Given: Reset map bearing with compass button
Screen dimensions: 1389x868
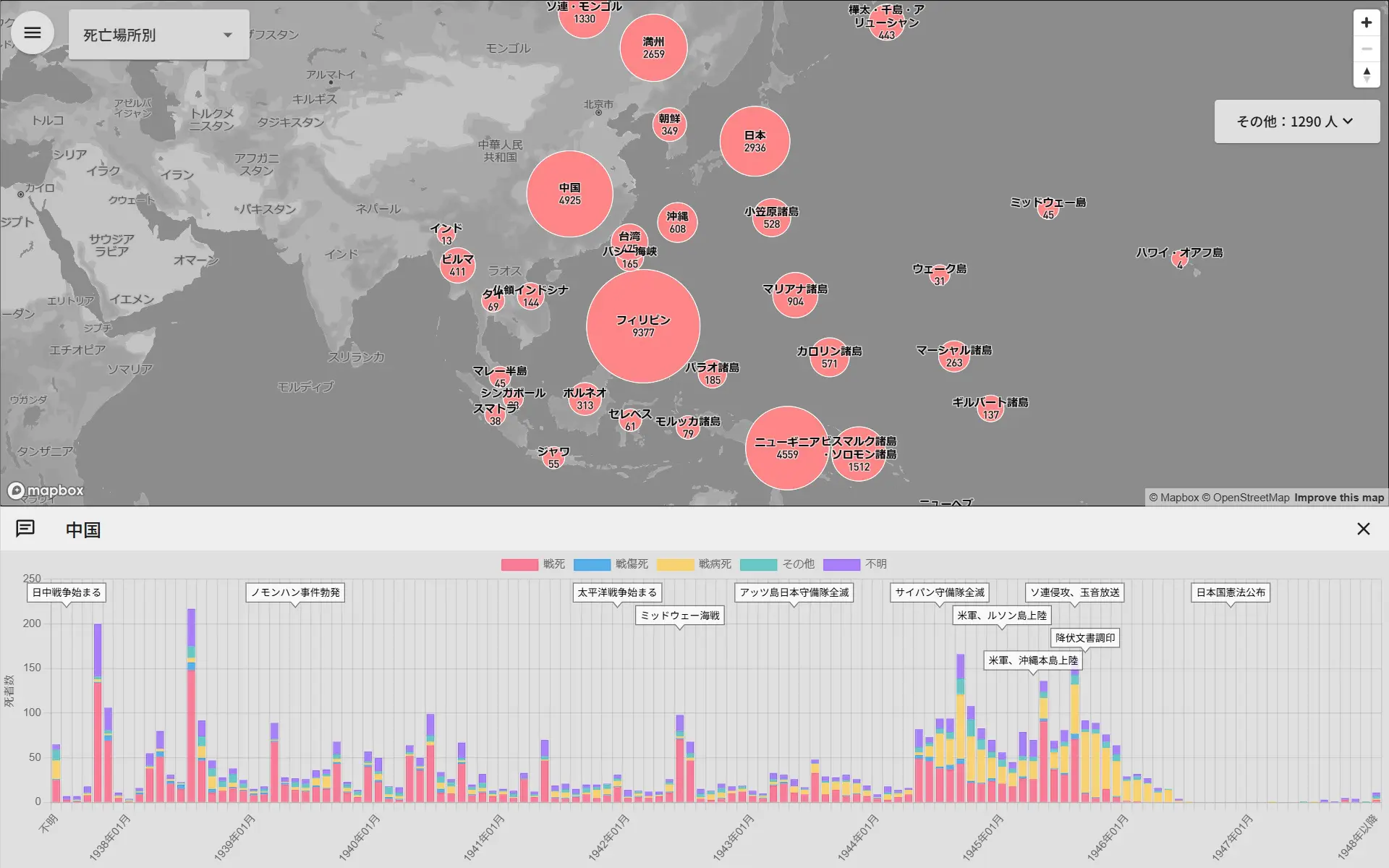Looking at the screenshot, I should pyautogui.click(x=1366, y=75).
